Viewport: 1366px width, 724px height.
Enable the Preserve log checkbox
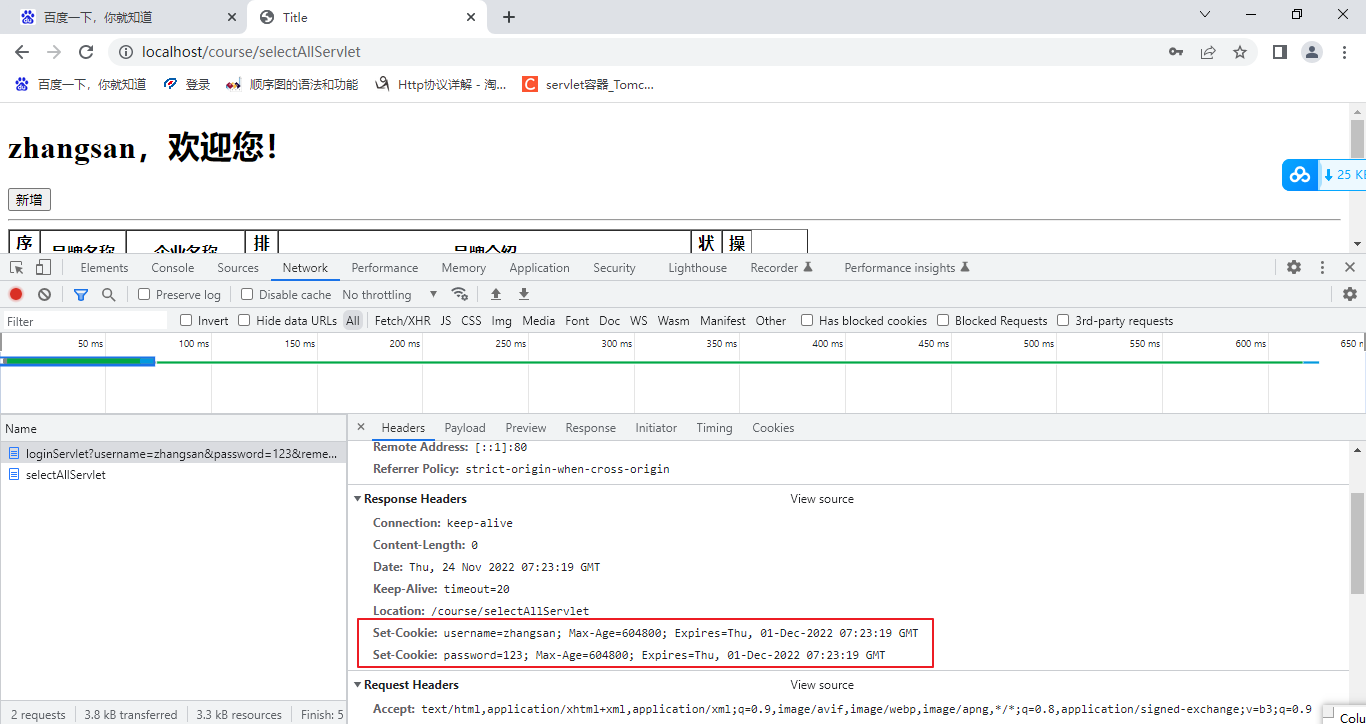pos(144,294)
